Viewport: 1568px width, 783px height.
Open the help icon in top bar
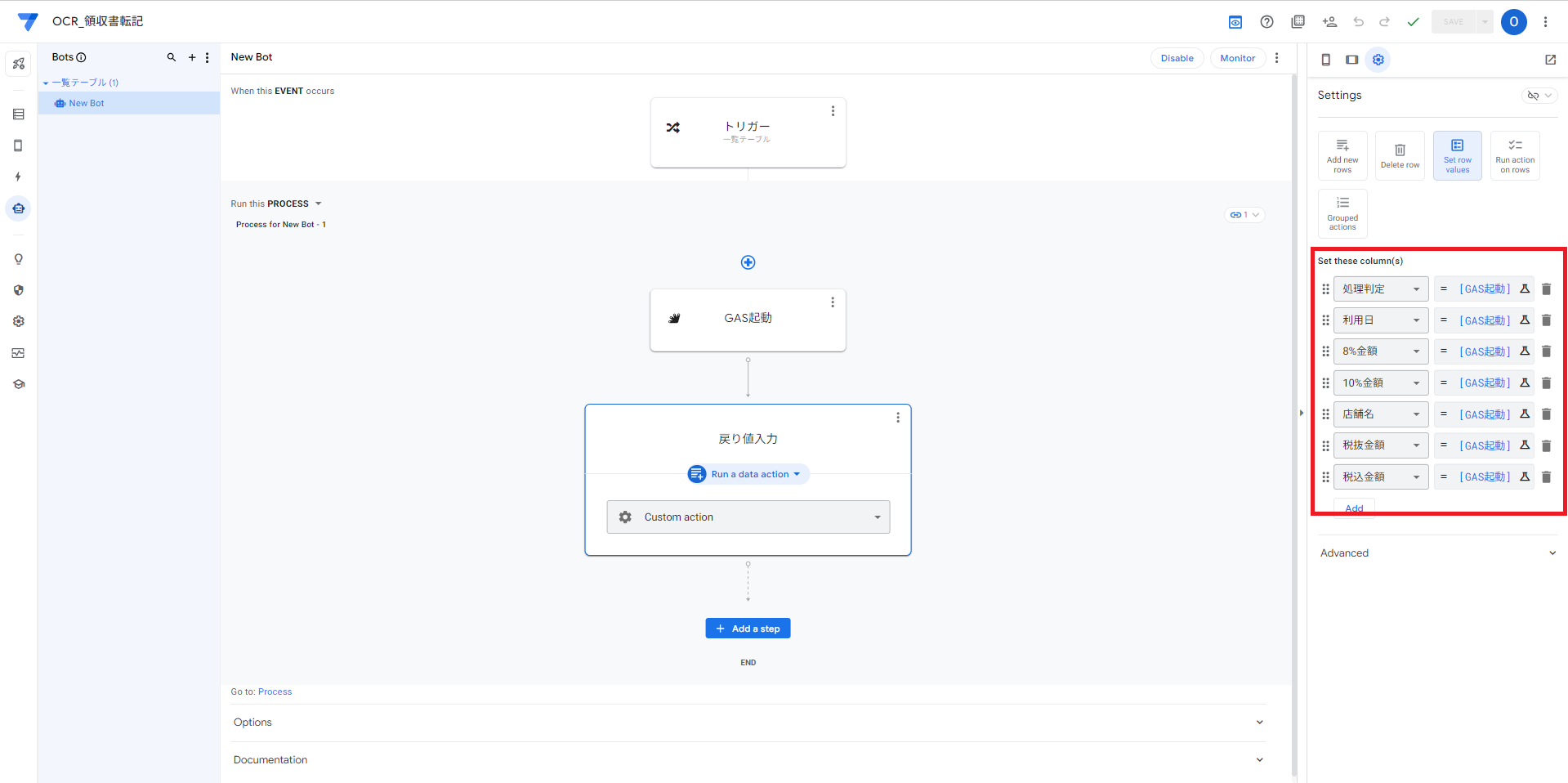tap(1266, 22)
